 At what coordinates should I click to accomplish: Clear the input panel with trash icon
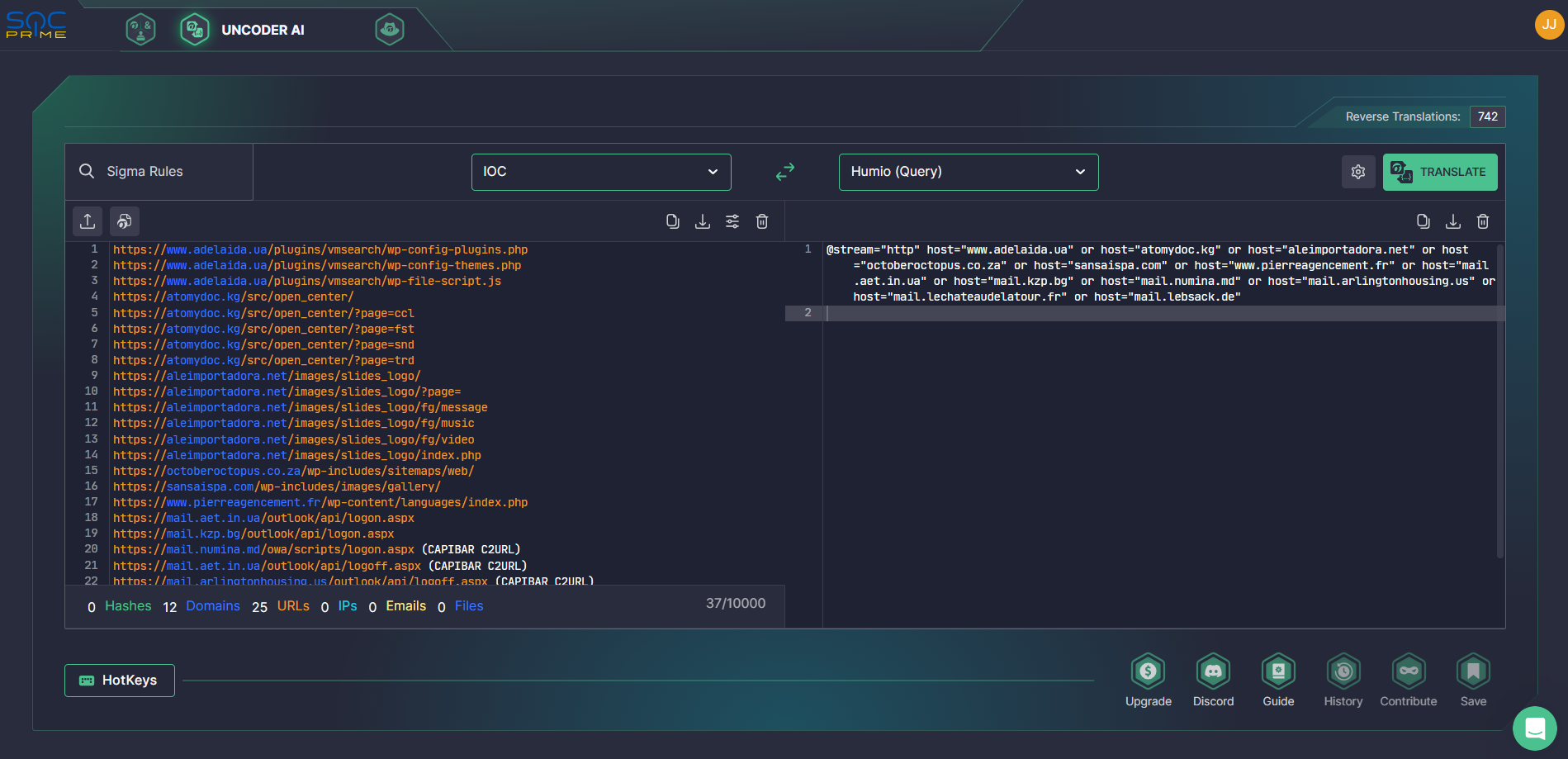pyautogui.click(x=762, y=221)
